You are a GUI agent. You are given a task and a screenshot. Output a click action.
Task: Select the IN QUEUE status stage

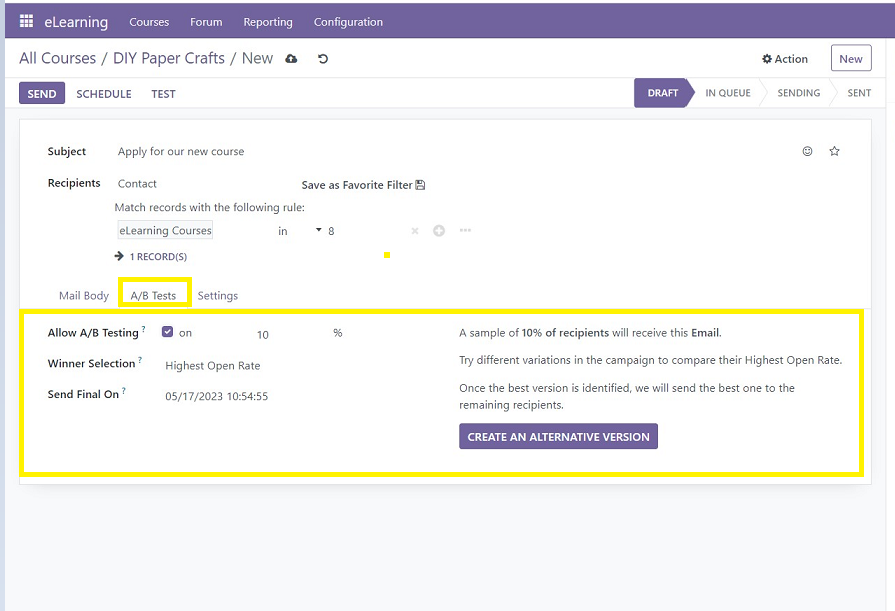(x=728, y=93)
